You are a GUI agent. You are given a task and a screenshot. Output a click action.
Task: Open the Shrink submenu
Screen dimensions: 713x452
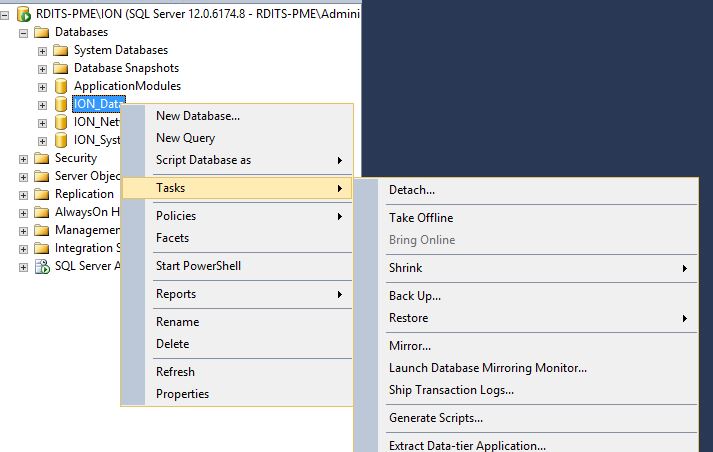(405, 268)
